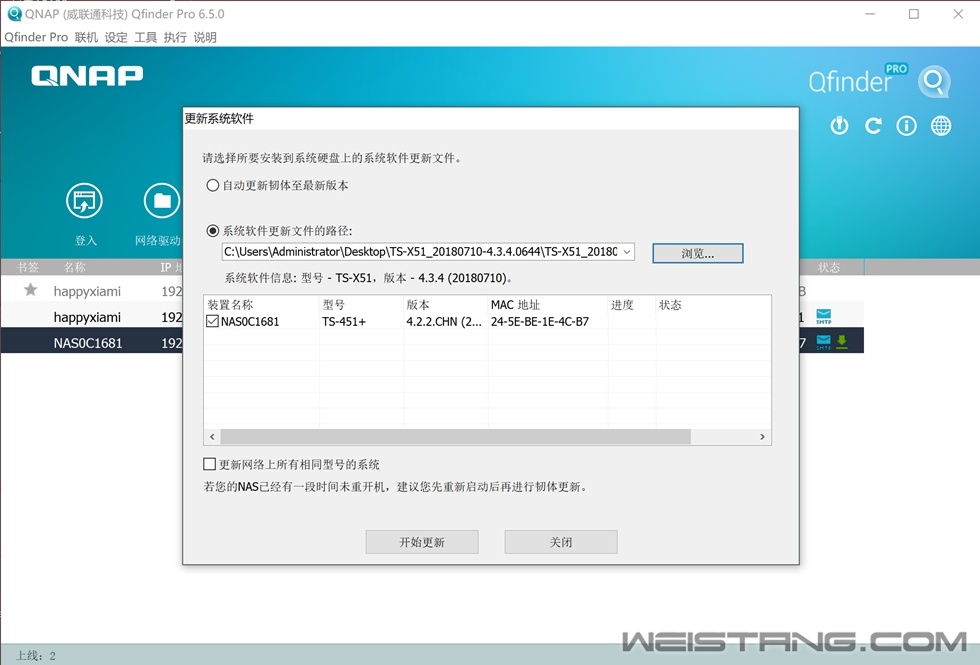Click the MAC 地址 column header
This screenshot has width=980, height=665.
pyautogui.click(x=548, y=304)
